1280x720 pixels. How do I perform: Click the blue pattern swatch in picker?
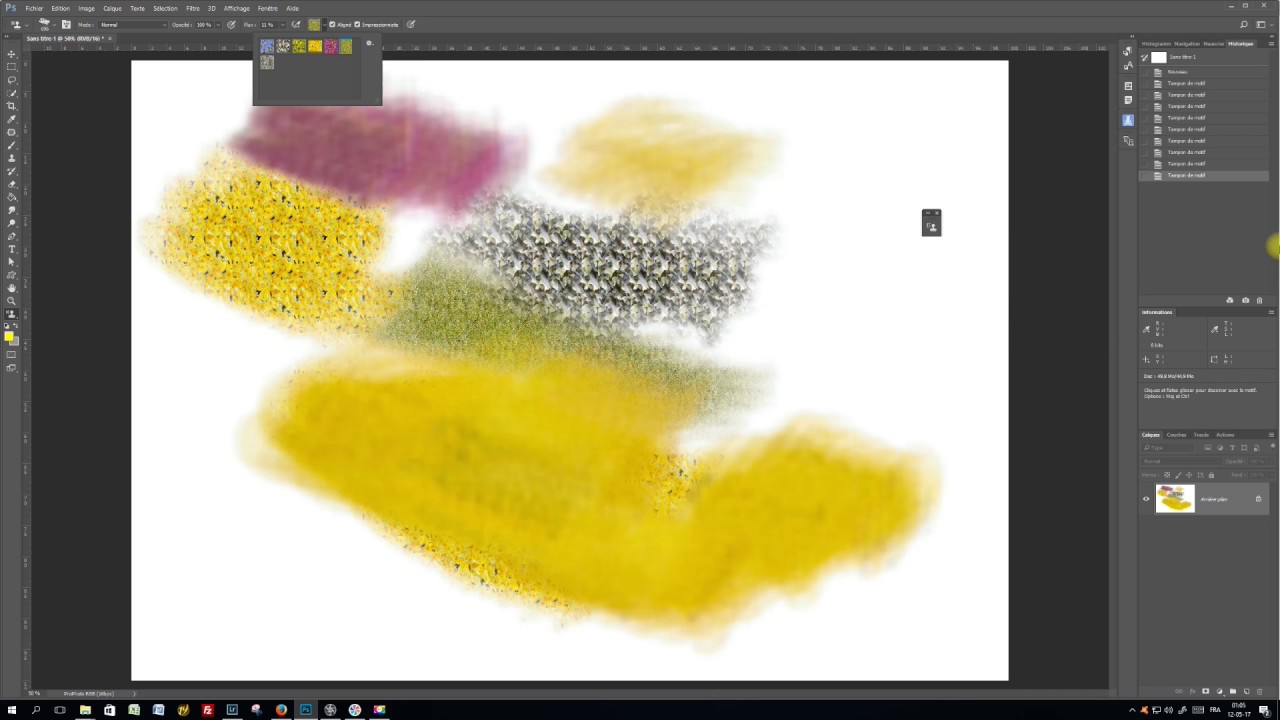pyautogui.click(x=267, y=46)
